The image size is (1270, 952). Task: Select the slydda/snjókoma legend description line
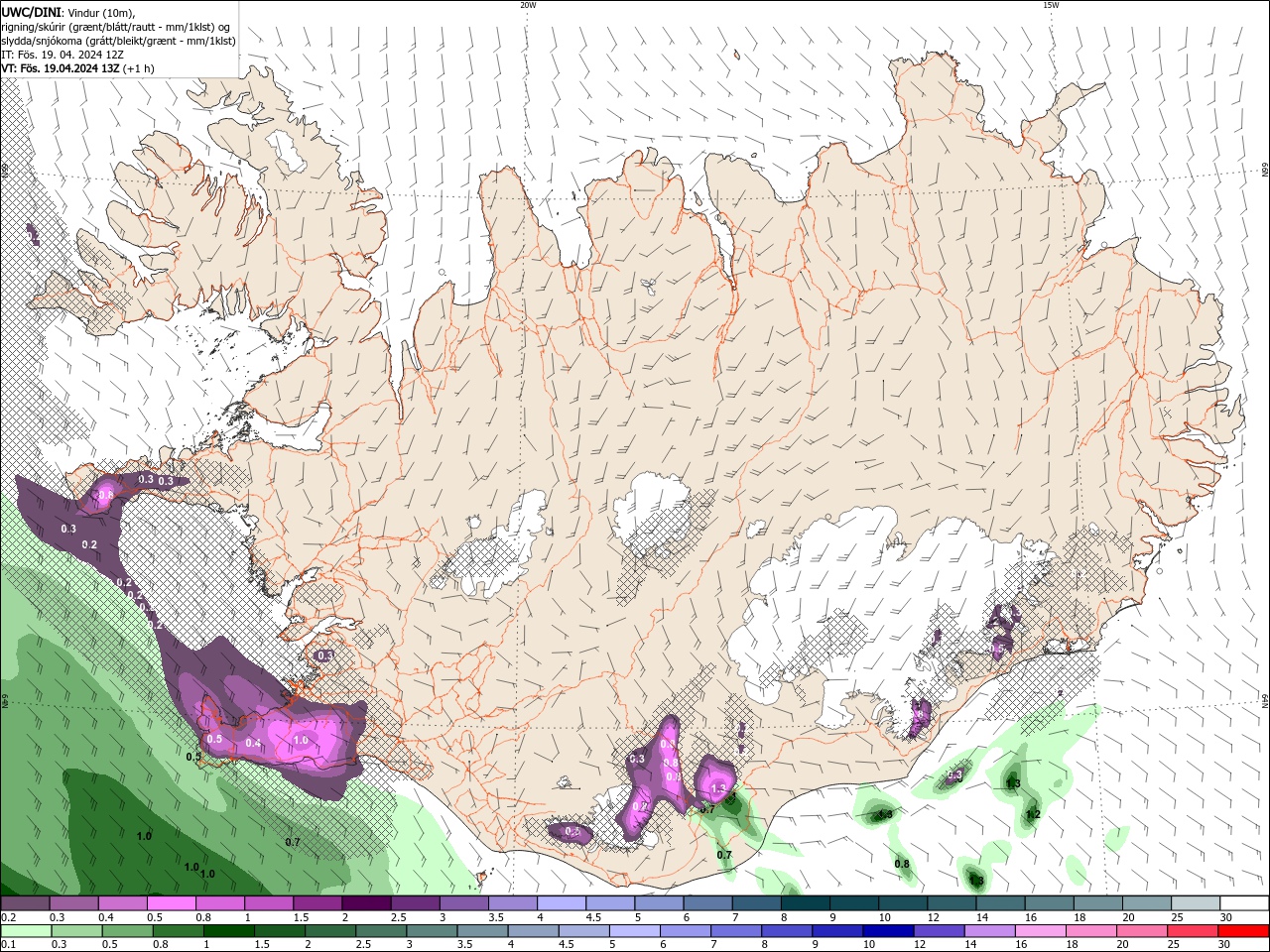118,41
